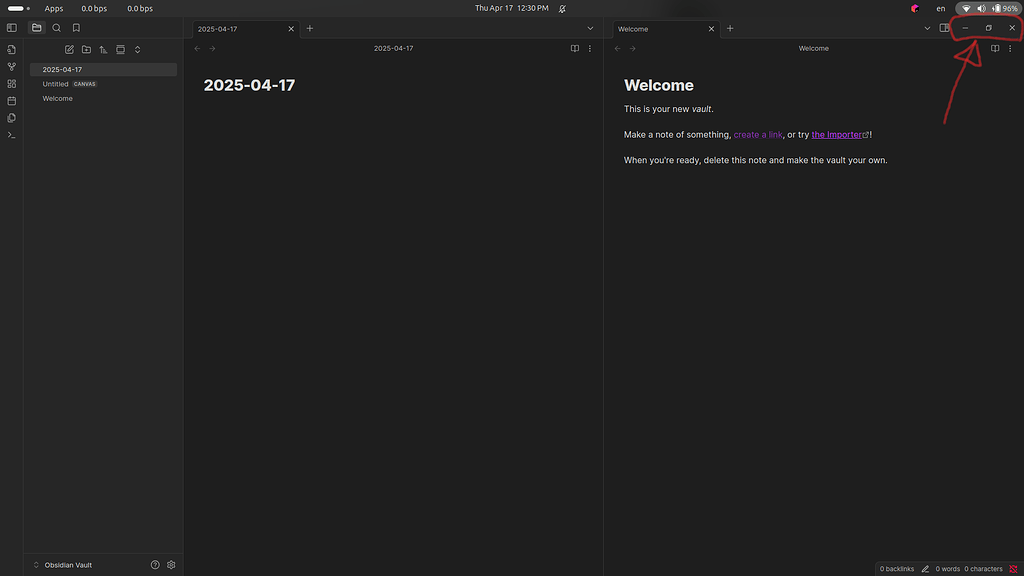Collapse all folders using the double-chevron icon
Screen dimensions: 1024x576
click(137, 49)
